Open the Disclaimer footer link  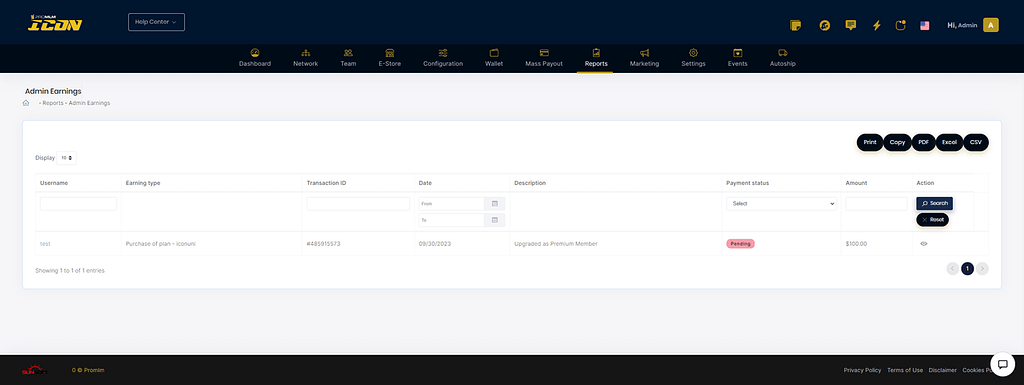942,370
